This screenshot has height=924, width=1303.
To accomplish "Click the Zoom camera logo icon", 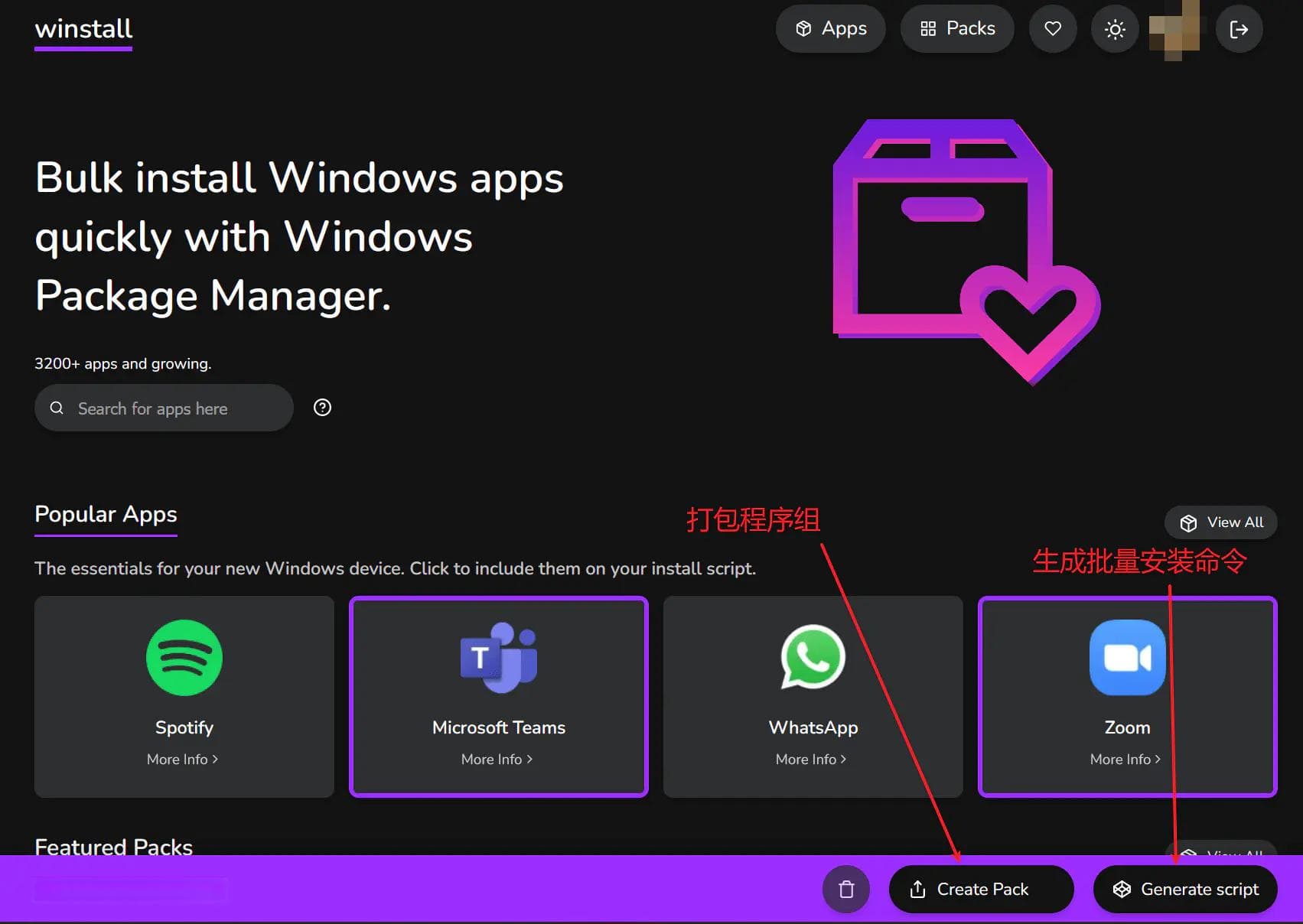I will [x=1127, y=658].
